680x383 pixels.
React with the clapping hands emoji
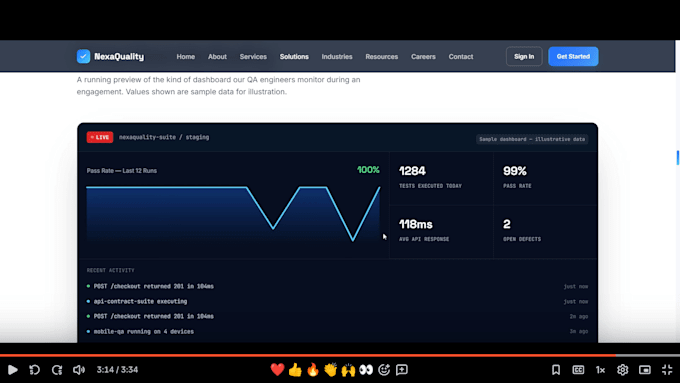click(330, 370)
